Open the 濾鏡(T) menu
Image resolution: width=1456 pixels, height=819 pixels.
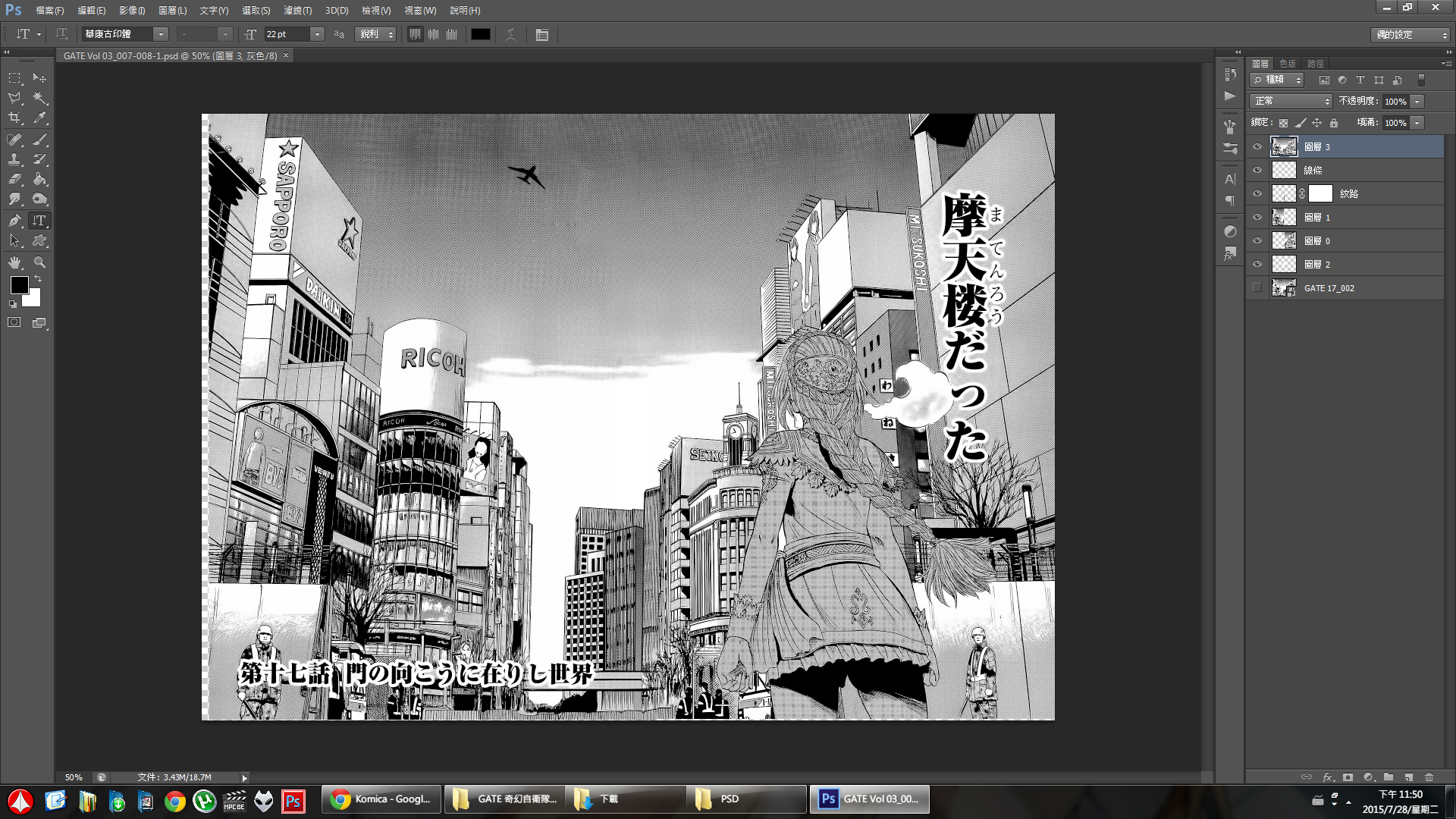tap(298, 11)
